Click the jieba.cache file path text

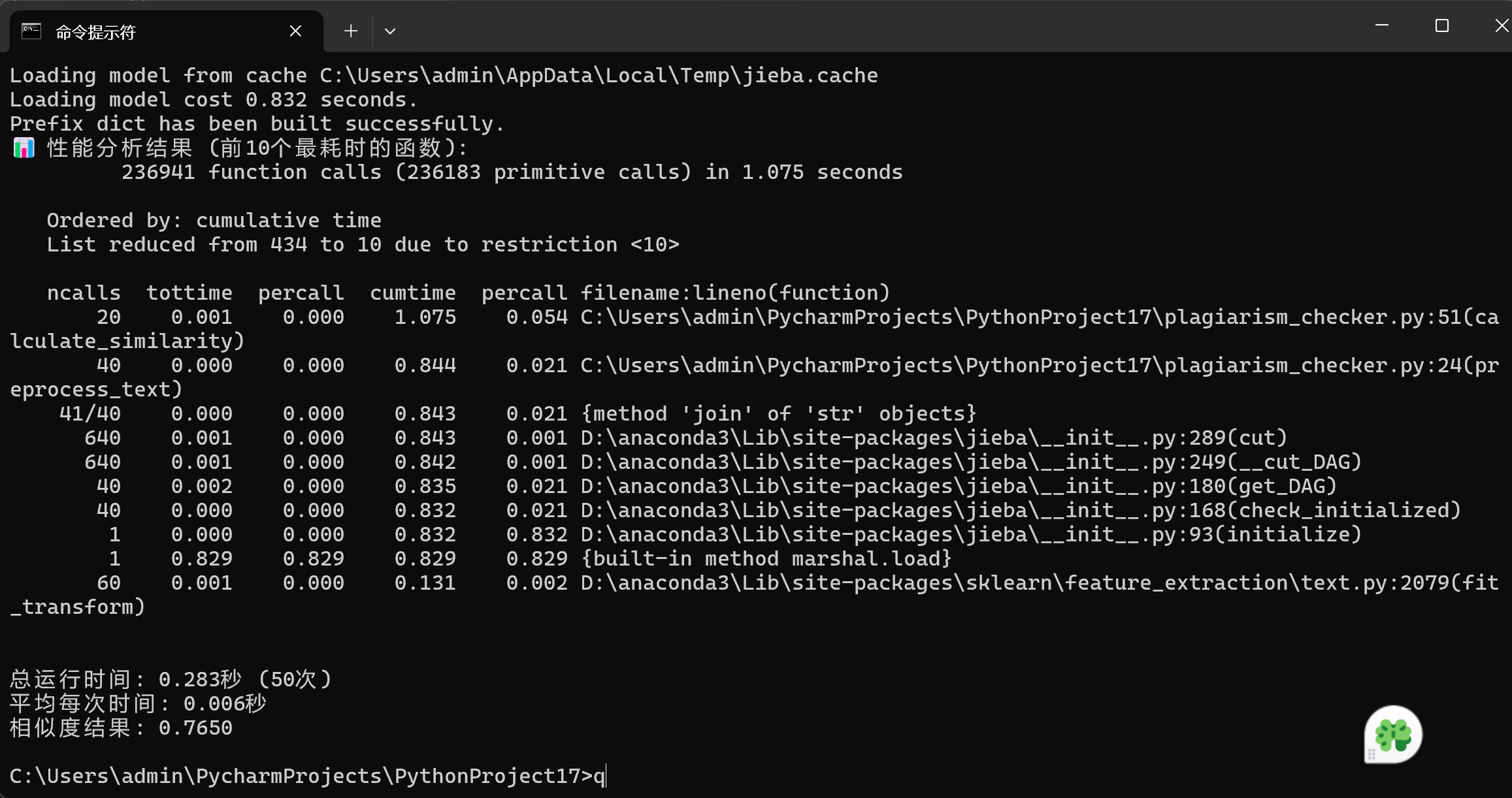coord(598,76)
